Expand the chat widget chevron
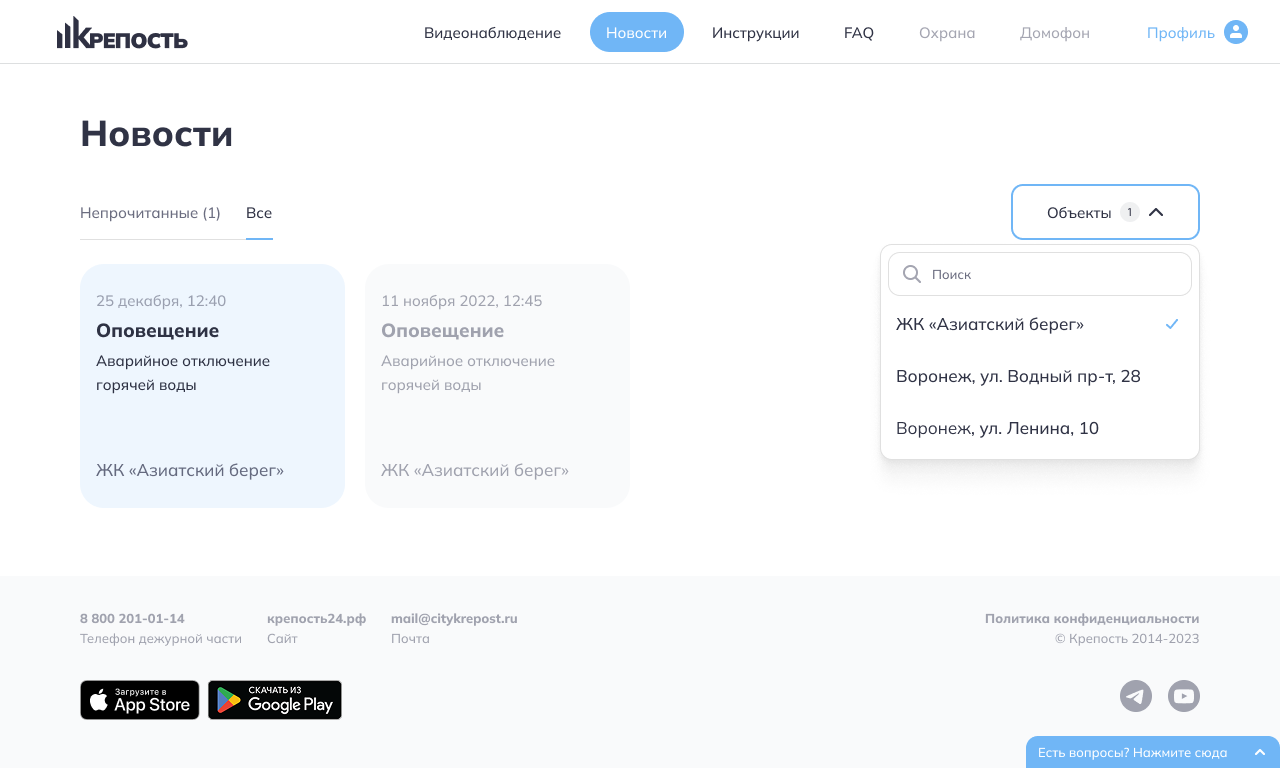 1260,752
